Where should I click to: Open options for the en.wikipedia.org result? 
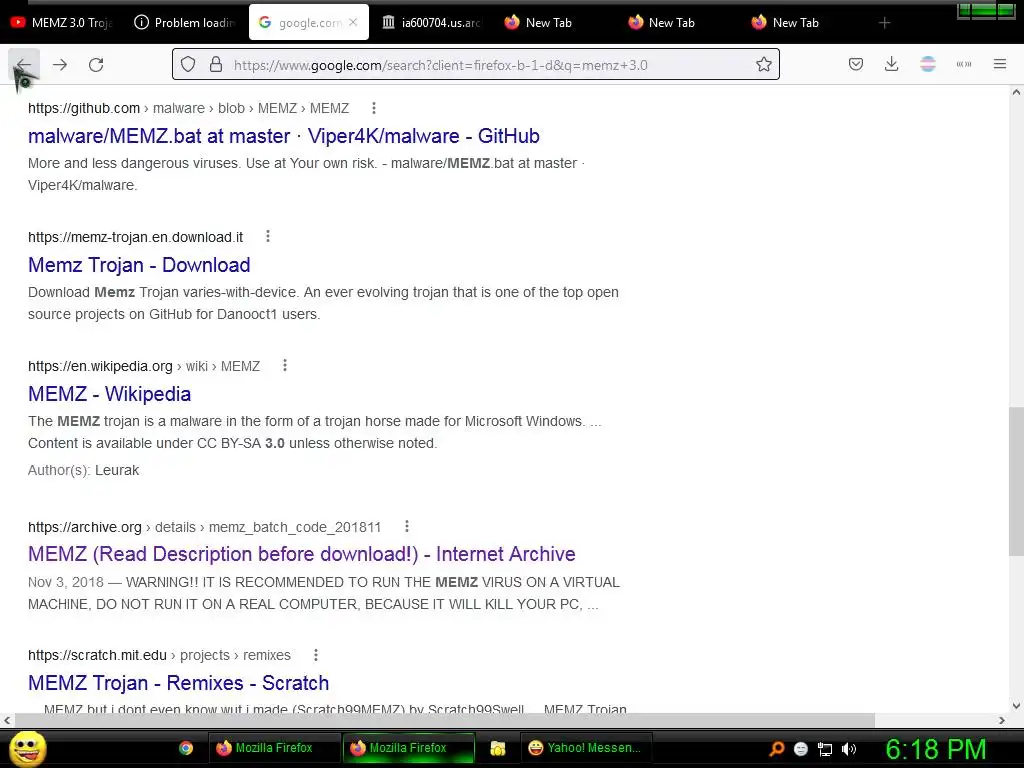[x=285, y=366]
